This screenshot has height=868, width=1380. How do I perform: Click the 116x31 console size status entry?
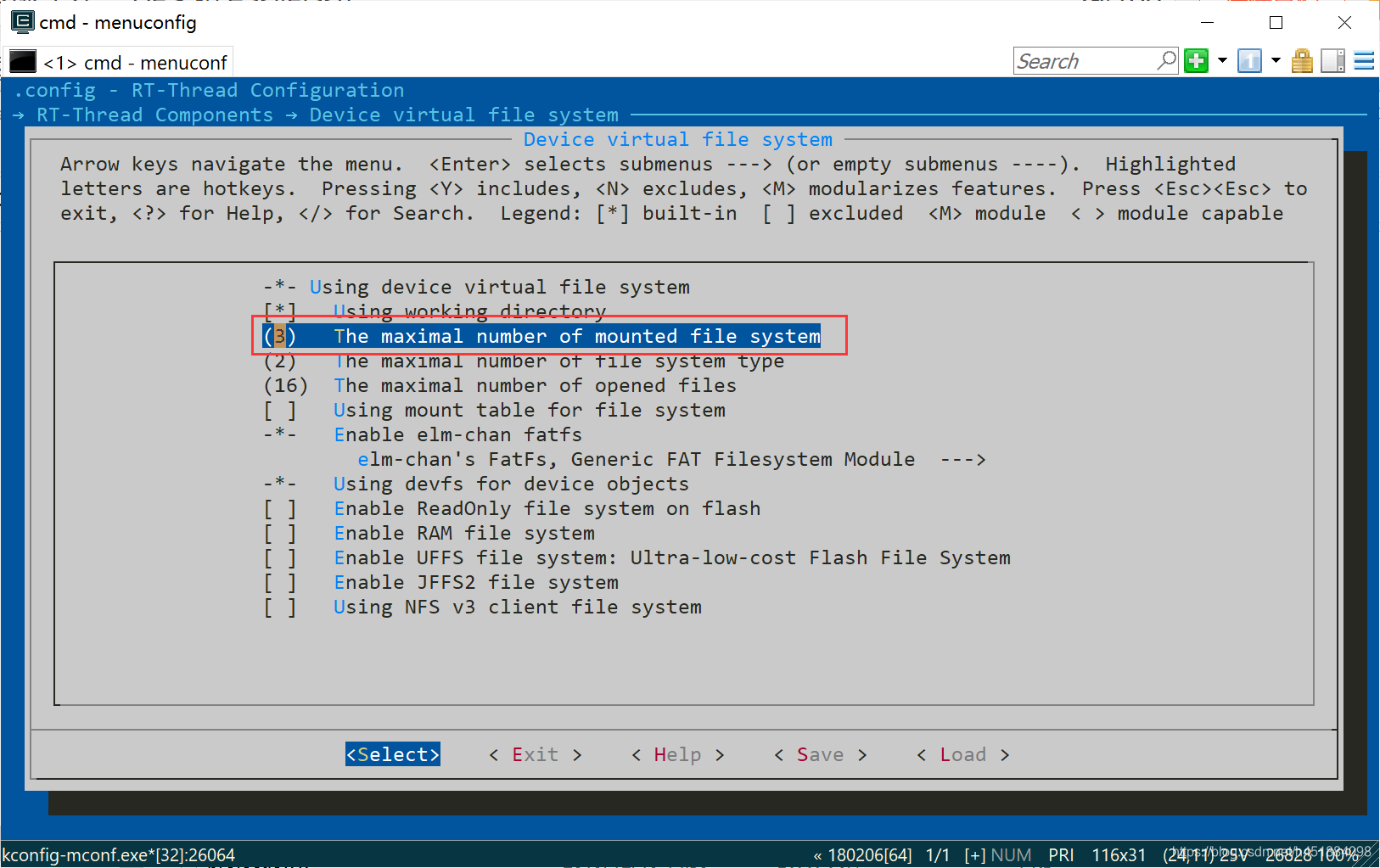(x=1119, y=855)
